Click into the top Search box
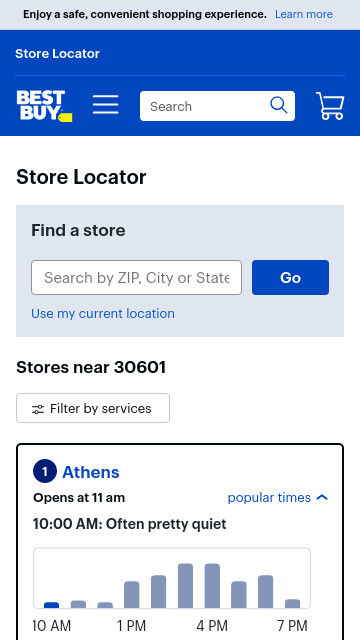 point(203,106)
